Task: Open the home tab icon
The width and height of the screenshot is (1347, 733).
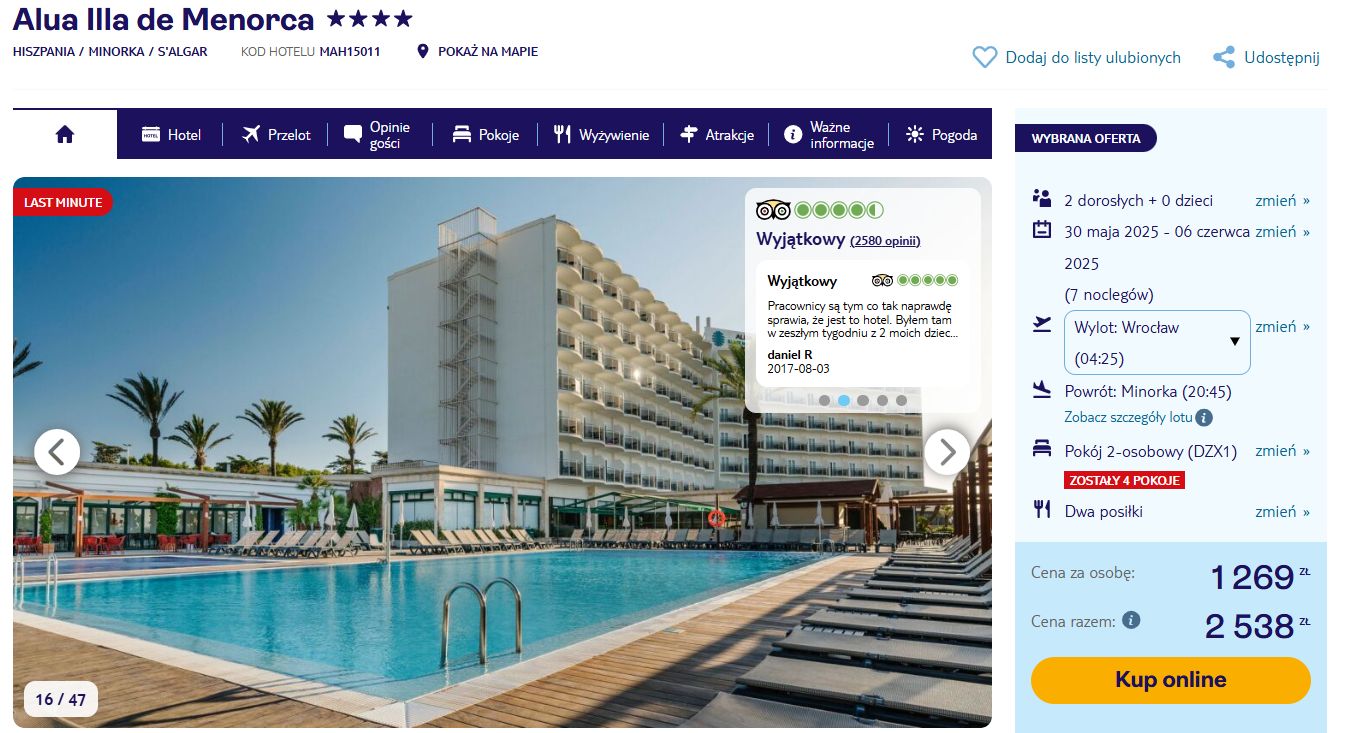Action: coord(65,134)
